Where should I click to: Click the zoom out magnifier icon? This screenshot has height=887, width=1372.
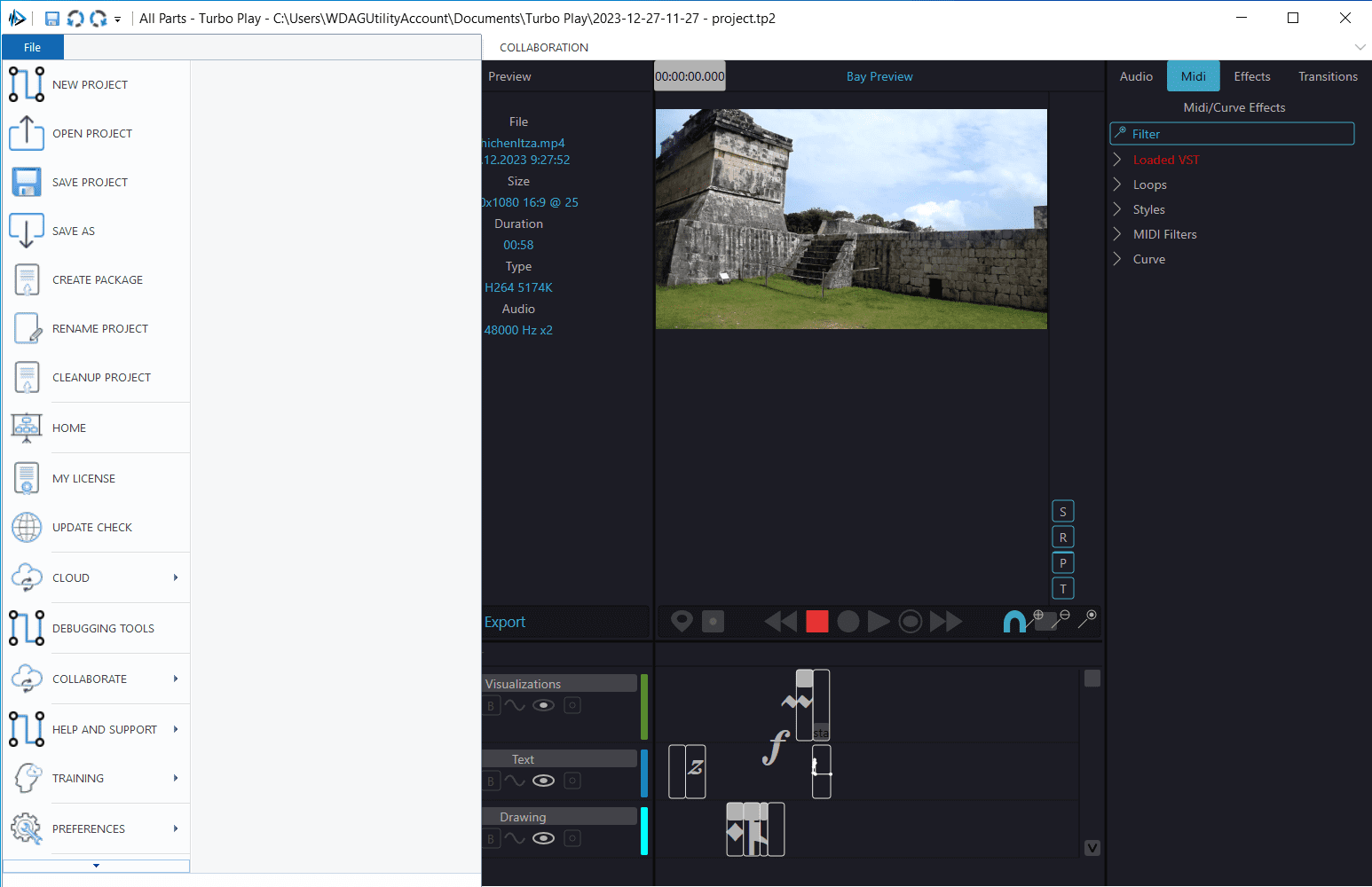click(x=1061, y=618)
